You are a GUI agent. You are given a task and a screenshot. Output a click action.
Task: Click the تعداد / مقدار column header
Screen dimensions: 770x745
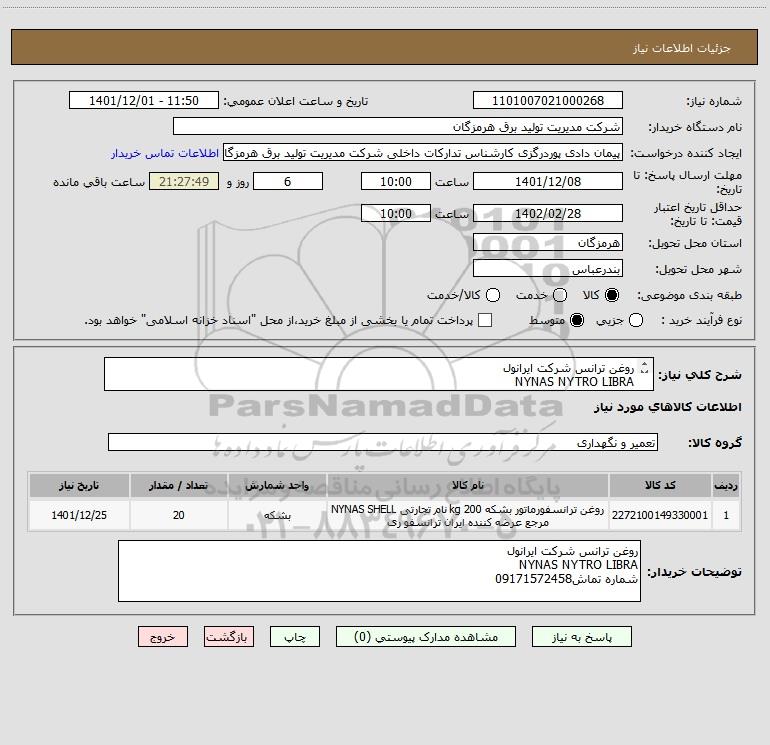(179, 485)
